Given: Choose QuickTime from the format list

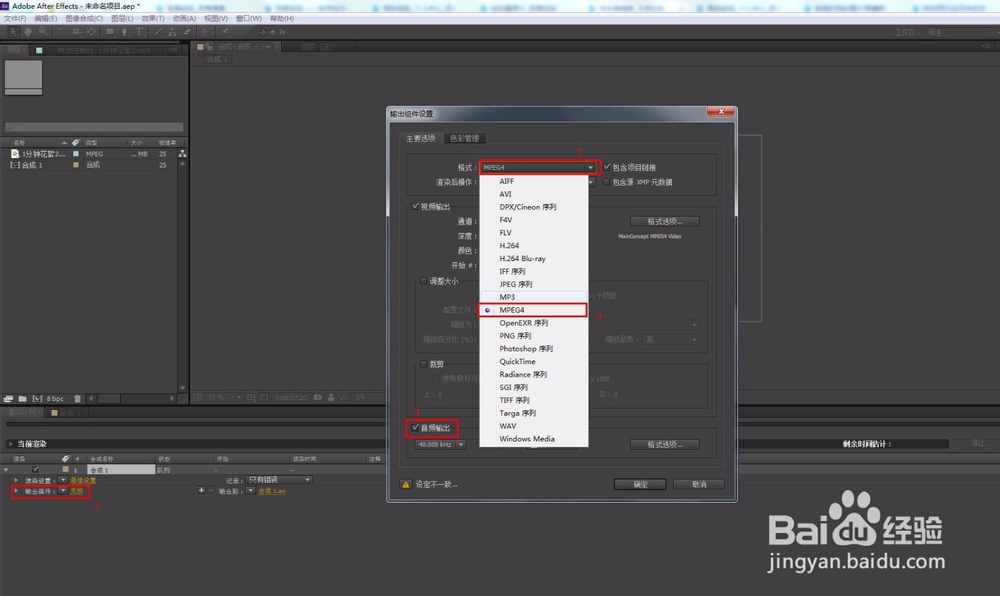Looking at the screenshot, I should (534, 361).
